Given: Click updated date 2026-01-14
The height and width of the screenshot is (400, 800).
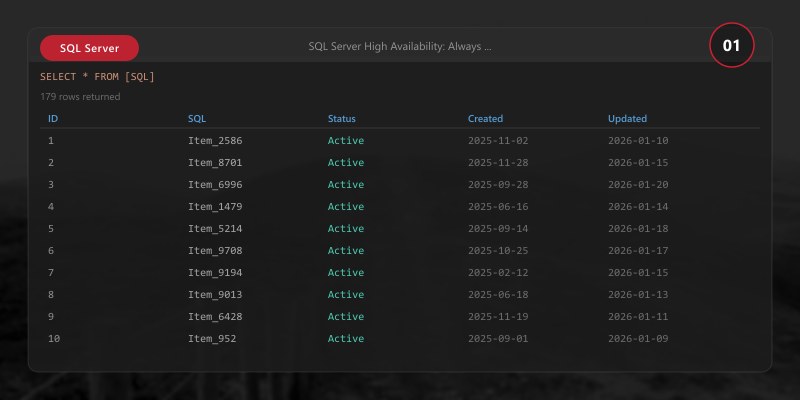Looking at the screenshot, I should click(x=638, y=206).
